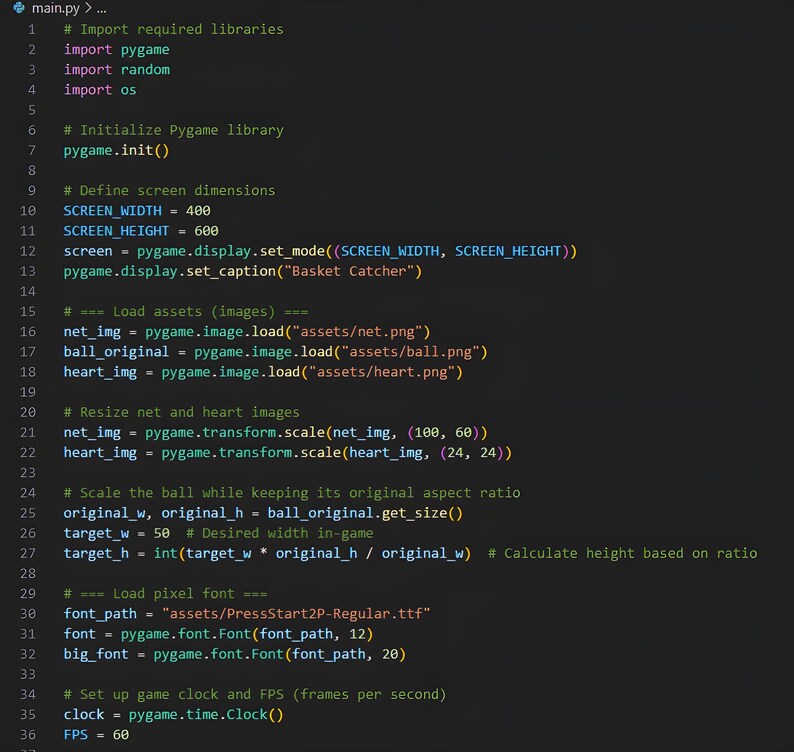Viewport: 794px width, 752px height.
Task: Click the value 400 of SCREEN_WIDTH
Action: [198, 211]
